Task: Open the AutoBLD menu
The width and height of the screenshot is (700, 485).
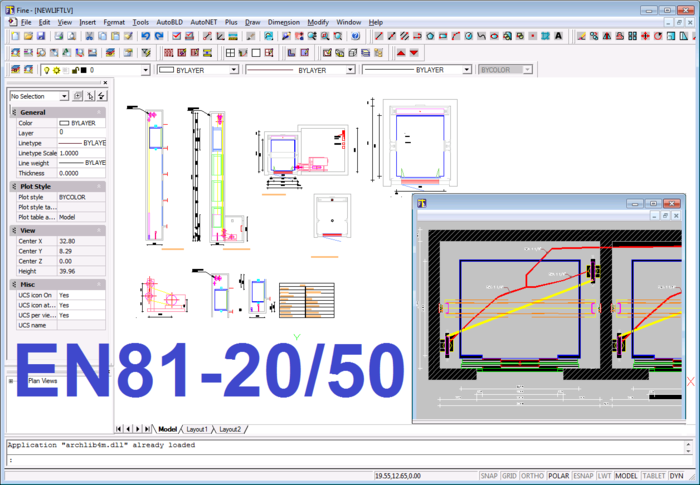Action: tap(169, 21)
